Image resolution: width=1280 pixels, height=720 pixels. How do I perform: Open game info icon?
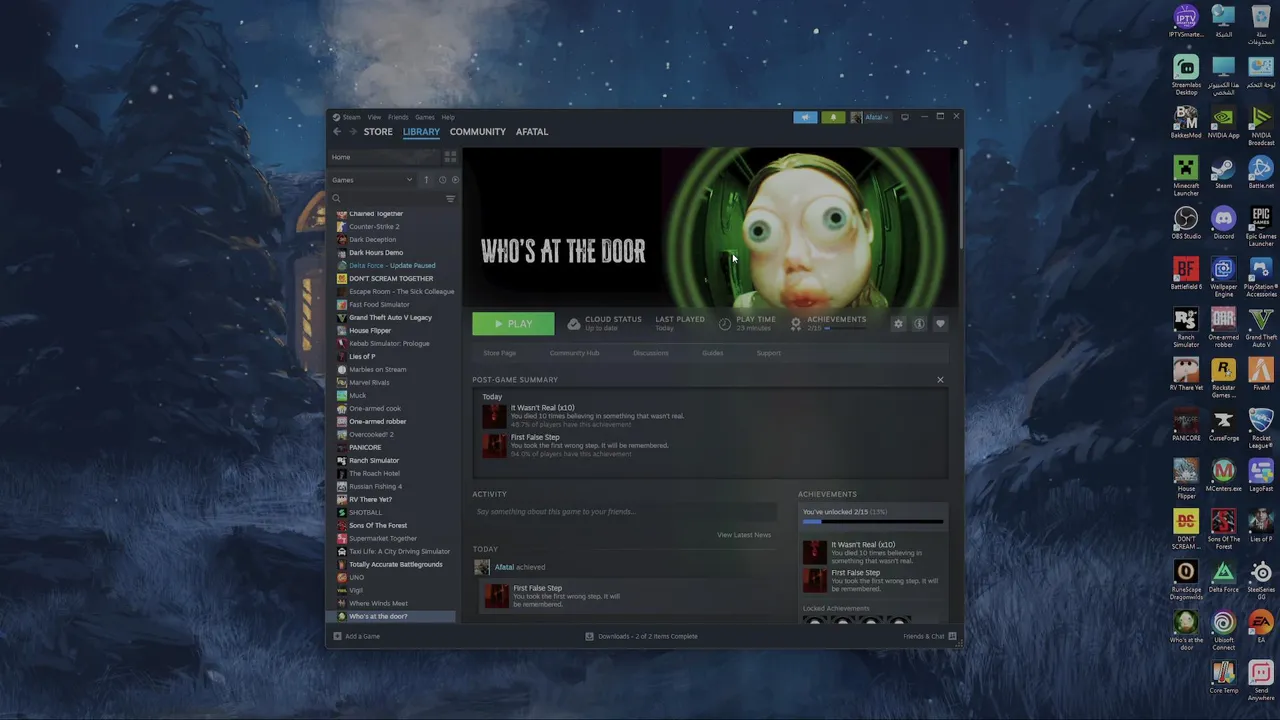point(919,324)
